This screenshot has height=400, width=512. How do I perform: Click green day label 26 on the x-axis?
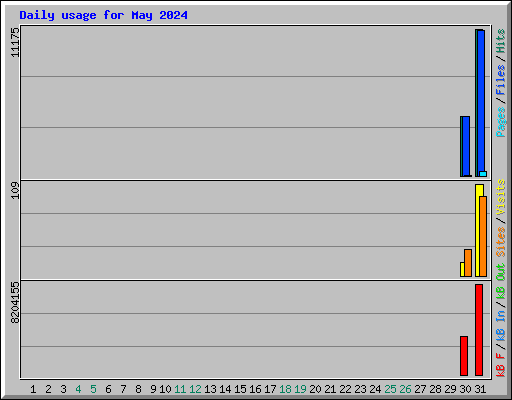(405, 389)
